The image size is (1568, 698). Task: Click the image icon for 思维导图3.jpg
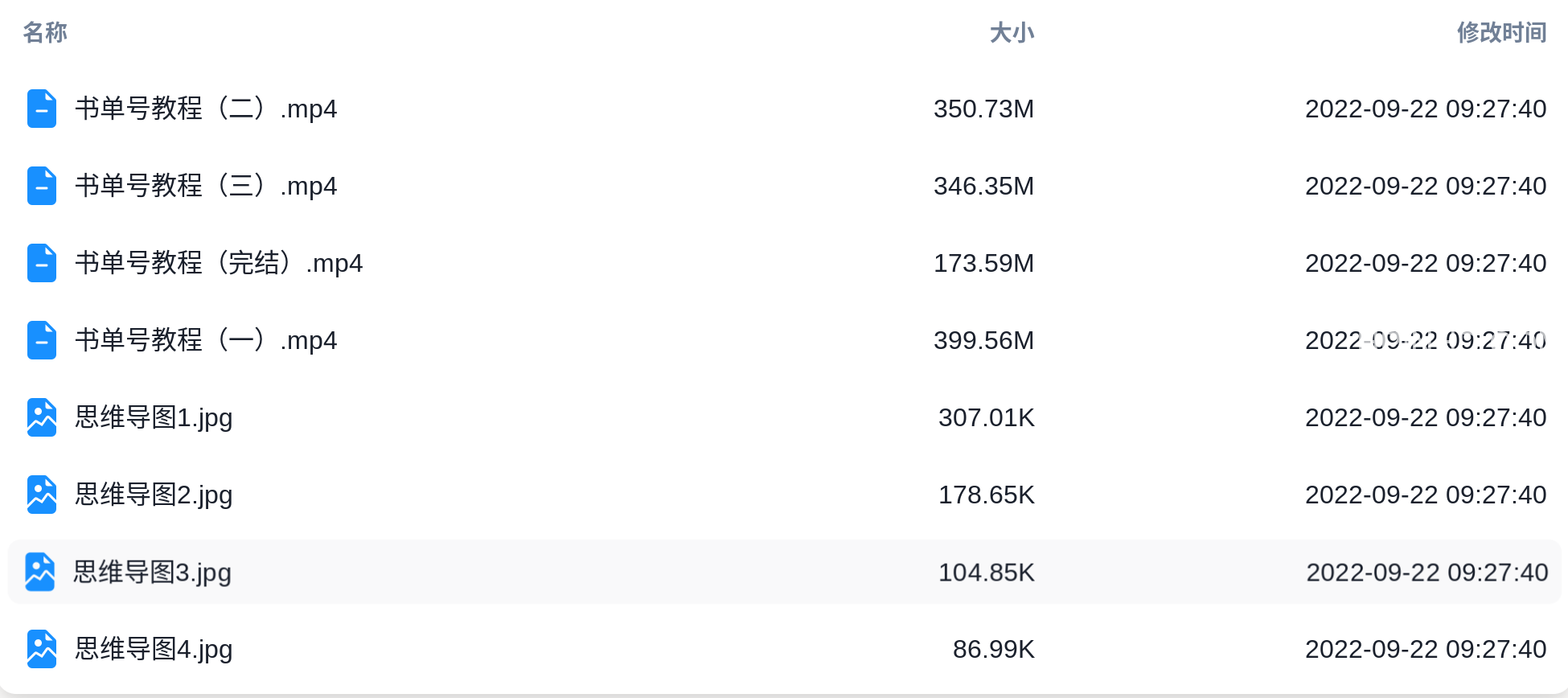(40, 572)
